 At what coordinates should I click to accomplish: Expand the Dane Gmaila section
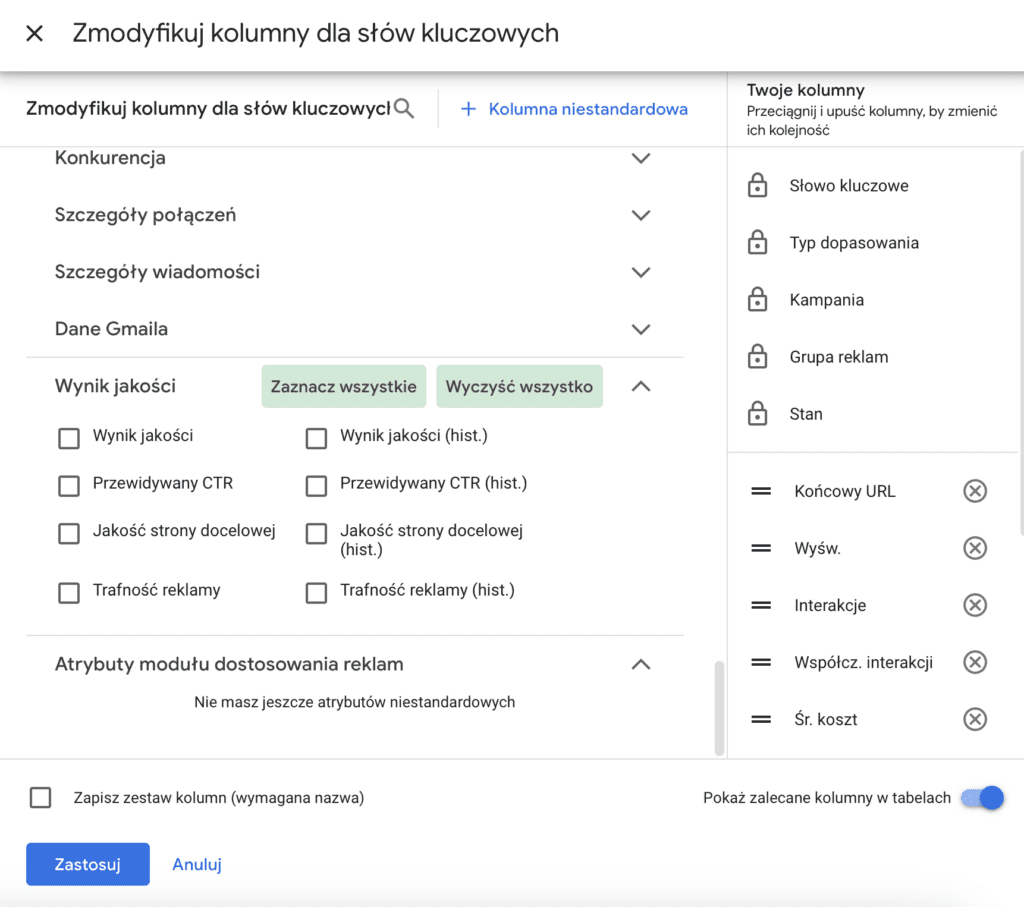(x=641, y=329)
